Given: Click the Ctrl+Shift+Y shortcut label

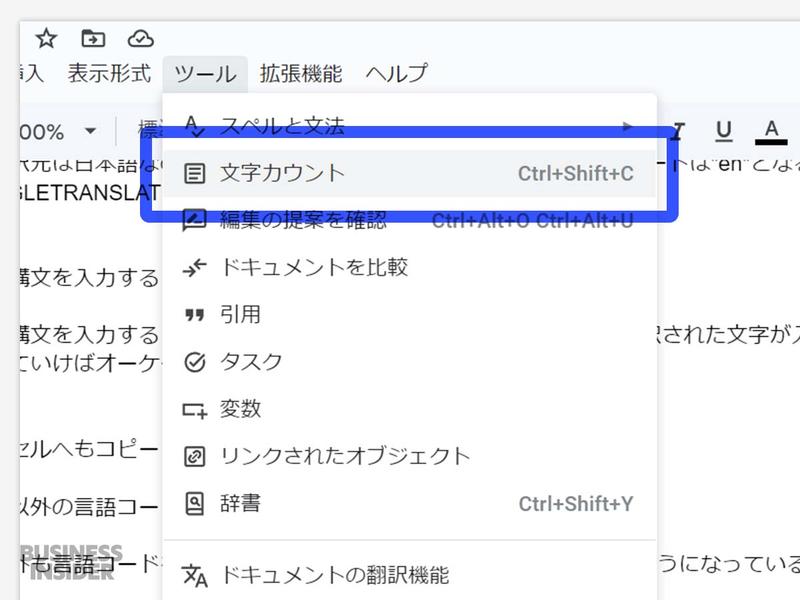Looking at the screenshot, I should coord(576,504).
